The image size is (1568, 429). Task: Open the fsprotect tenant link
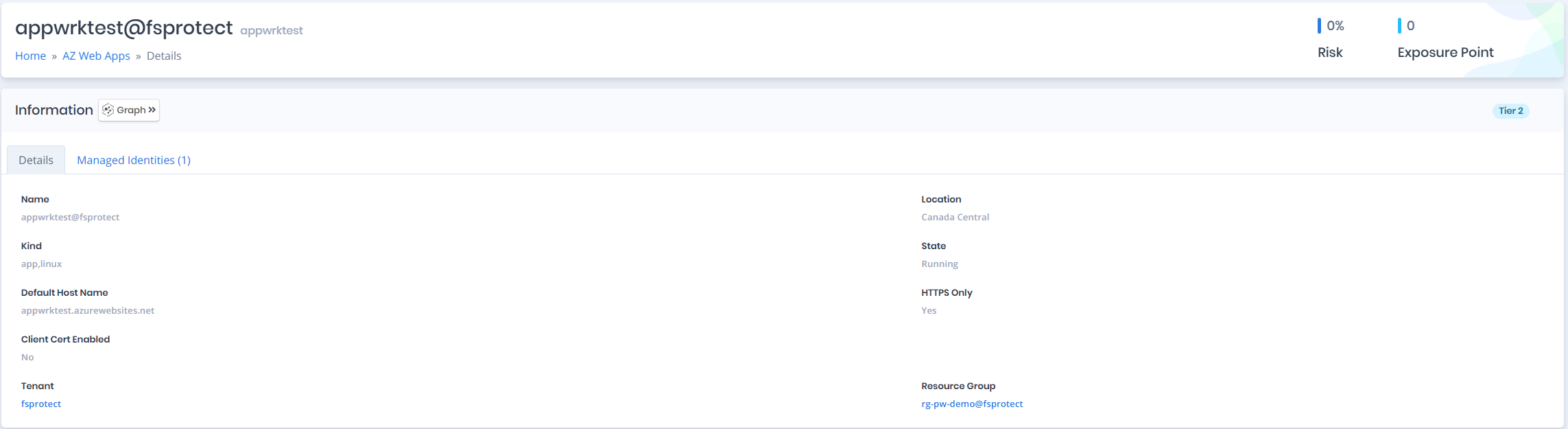(x=41, y=404)
